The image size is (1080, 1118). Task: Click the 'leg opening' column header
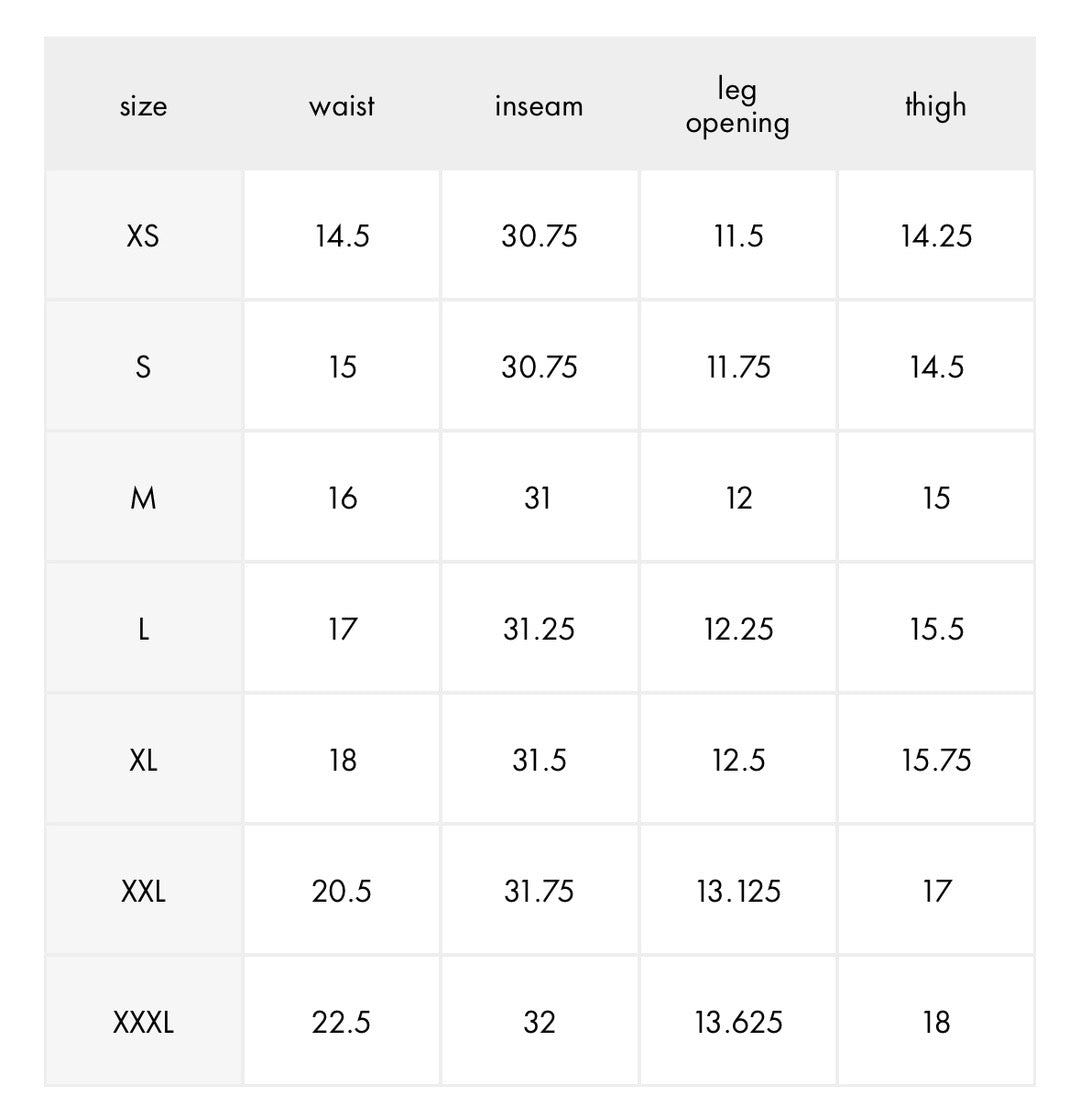pyautogui.click(x=738, y=106)
